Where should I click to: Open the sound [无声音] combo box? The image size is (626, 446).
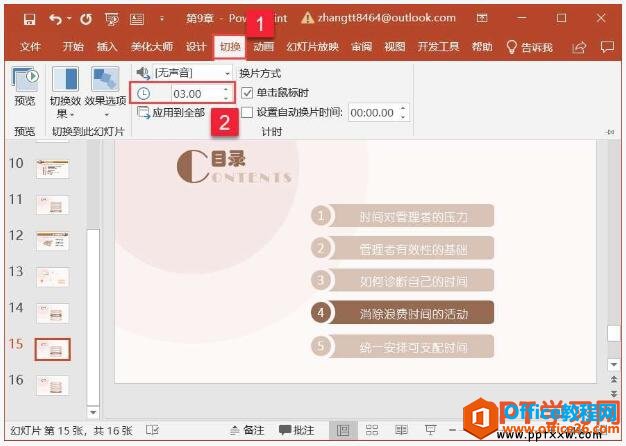click(192, 73)
